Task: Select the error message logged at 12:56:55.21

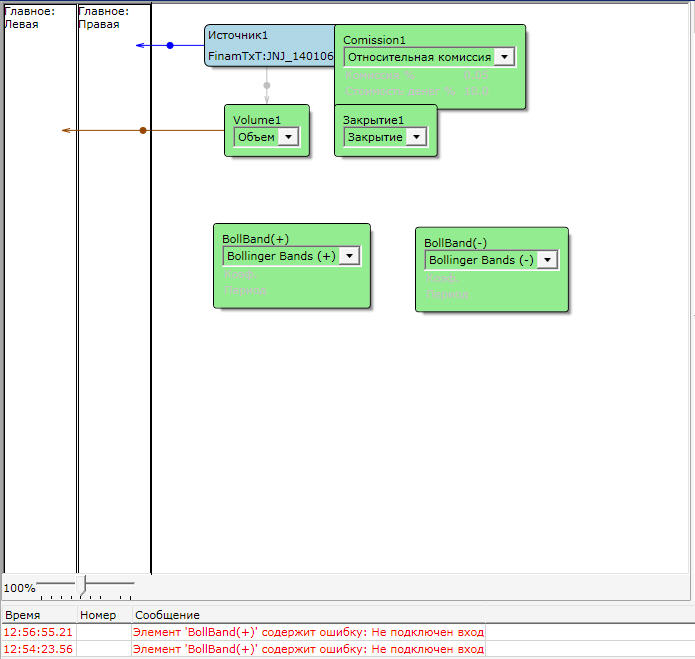Action: coord(308,632)
